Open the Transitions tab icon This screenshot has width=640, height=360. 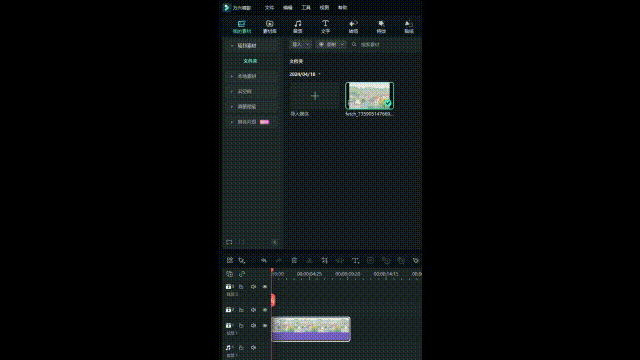coord(353,27)
